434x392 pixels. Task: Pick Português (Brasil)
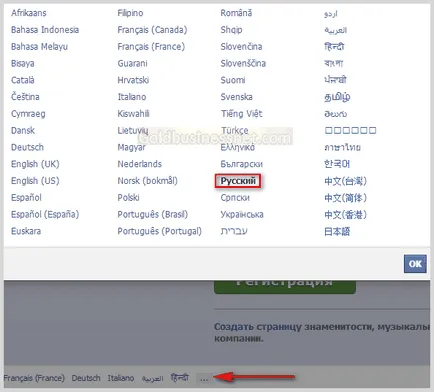tap(153, 214)
